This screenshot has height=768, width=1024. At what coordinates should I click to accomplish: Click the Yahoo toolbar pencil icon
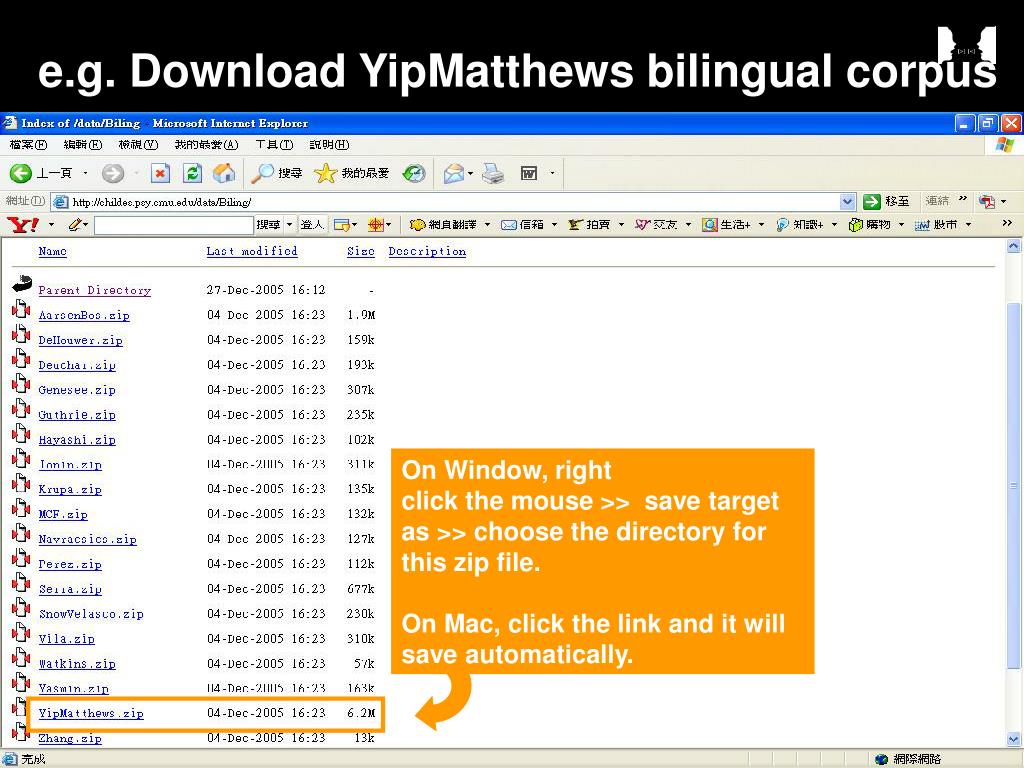[x=75, y=225]
